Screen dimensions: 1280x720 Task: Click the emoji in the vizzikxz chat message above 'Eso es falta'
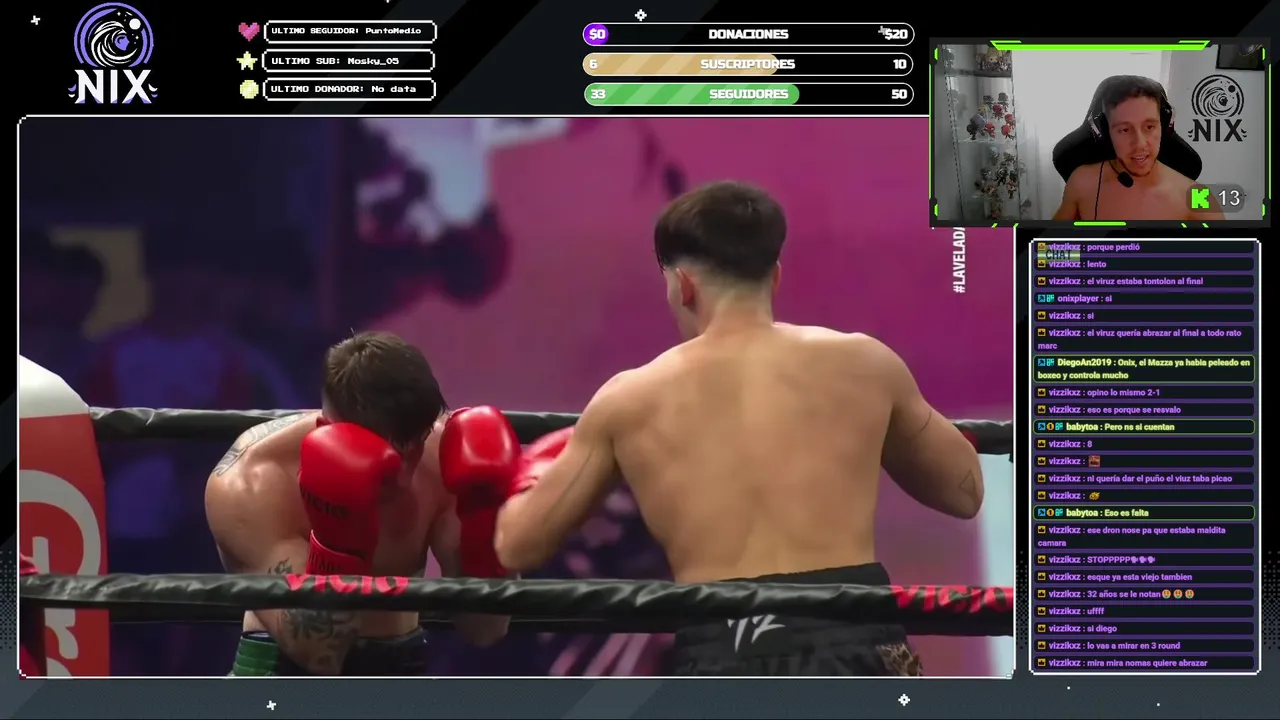tap(1094, 496)
